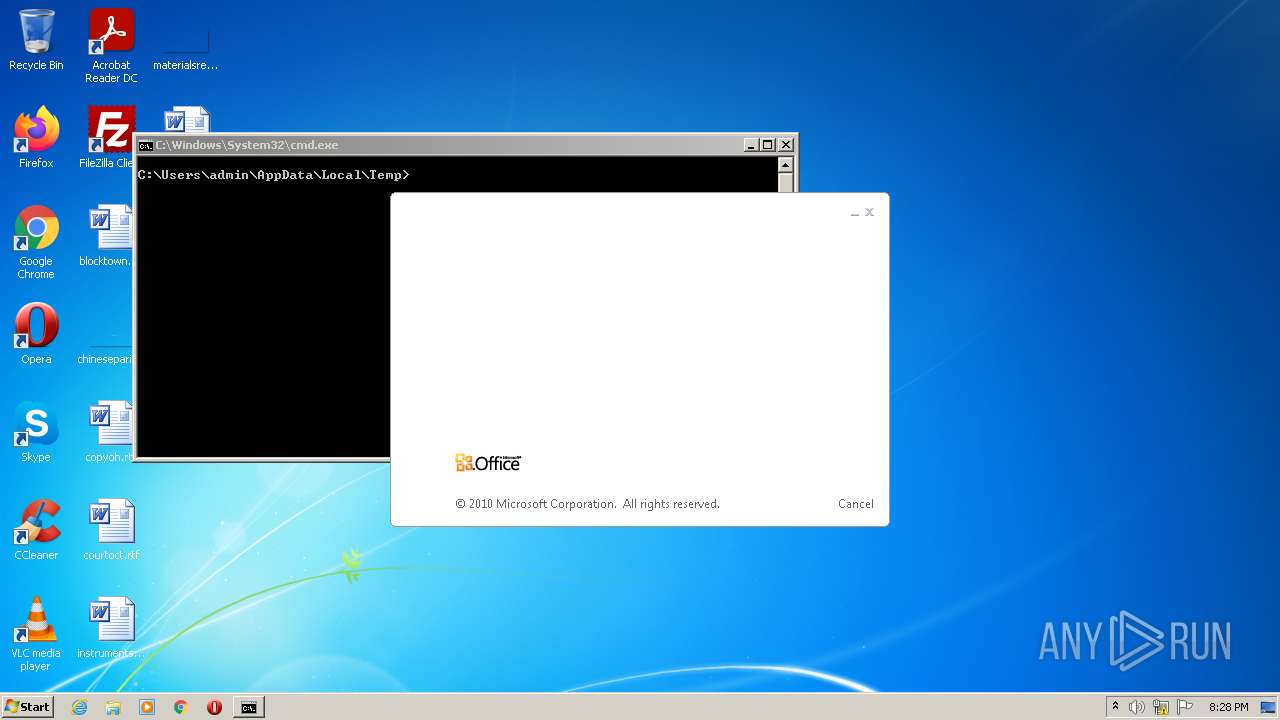
Task: Click the cmd.exe title bar system icon
Action: pyautogui.click(x=145, y=145)
